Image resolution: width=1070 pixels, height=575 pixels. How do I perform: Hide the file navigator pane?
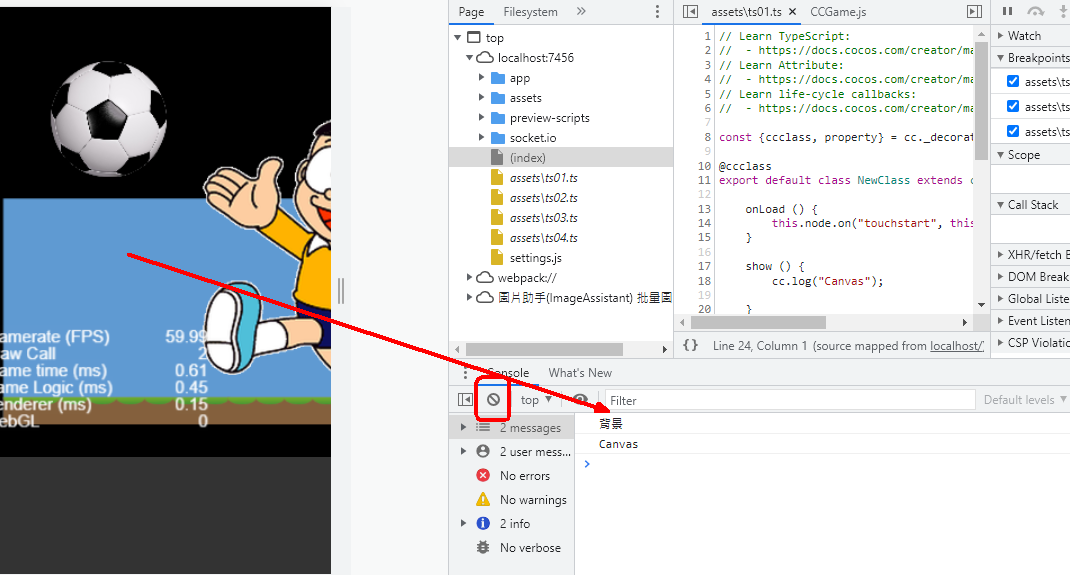click(x=691, y=12)
